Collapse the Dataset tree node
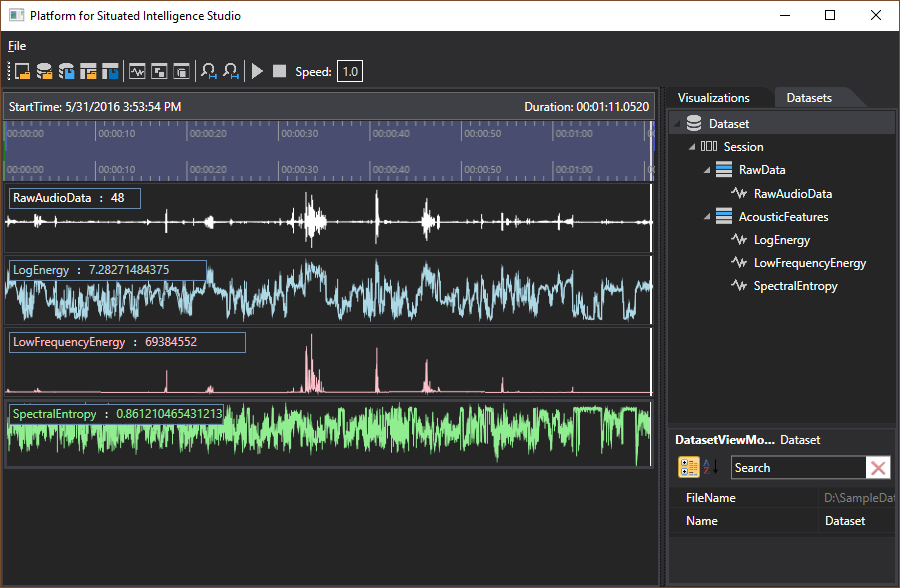 click(678, 122)
